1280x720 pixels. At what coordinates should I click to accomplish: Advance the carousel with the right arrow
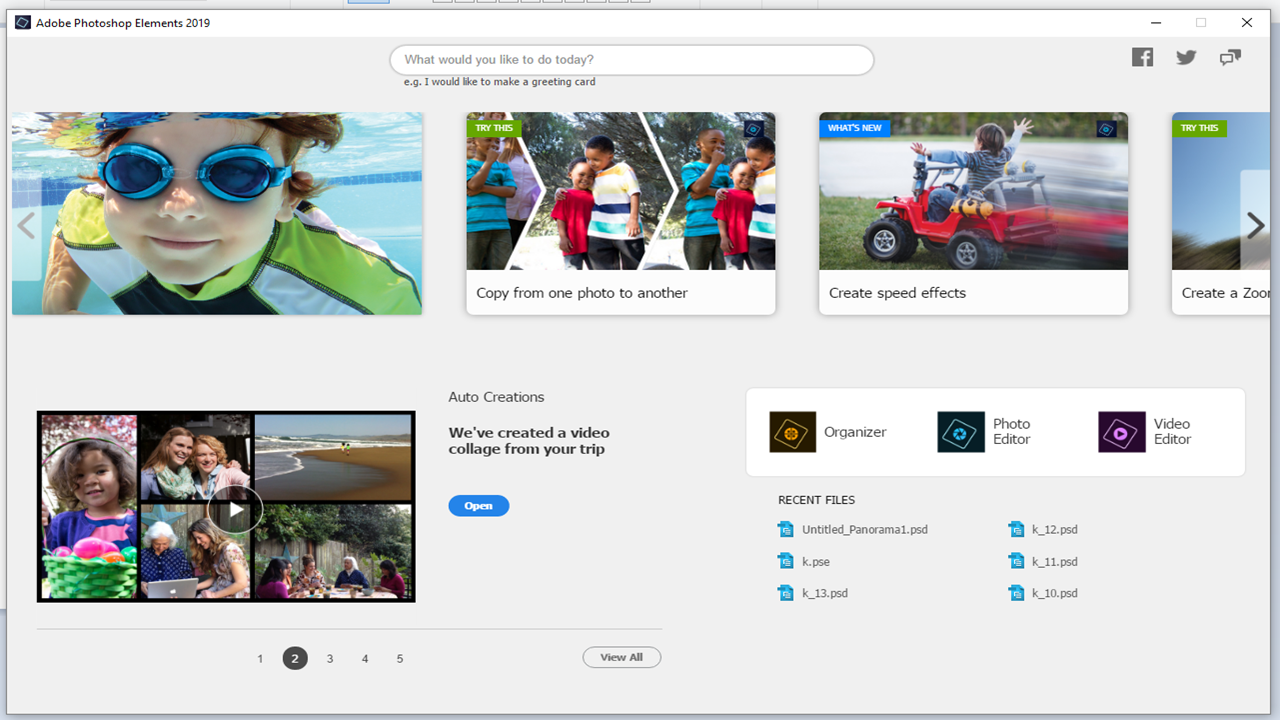[x=1255, y=225]
